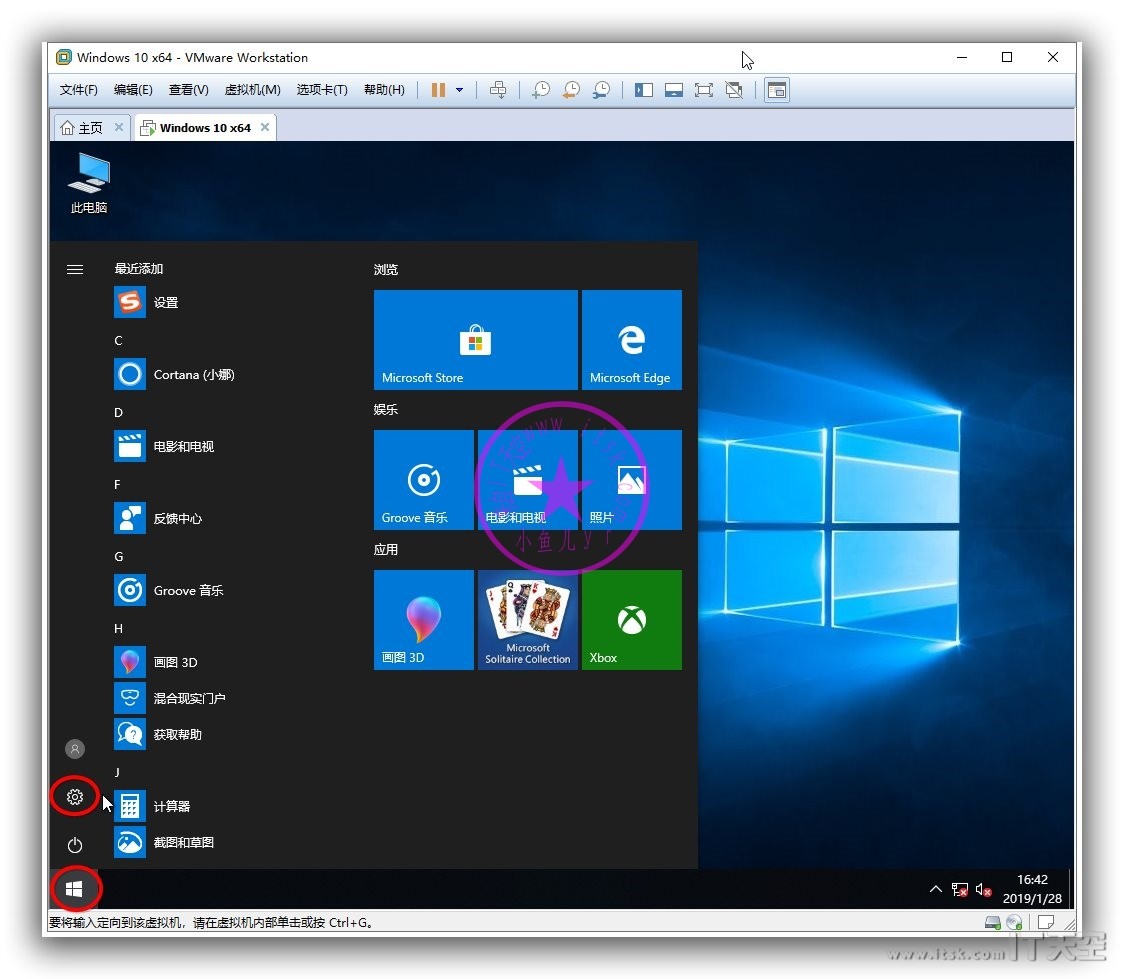
Task: Jump to letter G section header
Action: 118,556
